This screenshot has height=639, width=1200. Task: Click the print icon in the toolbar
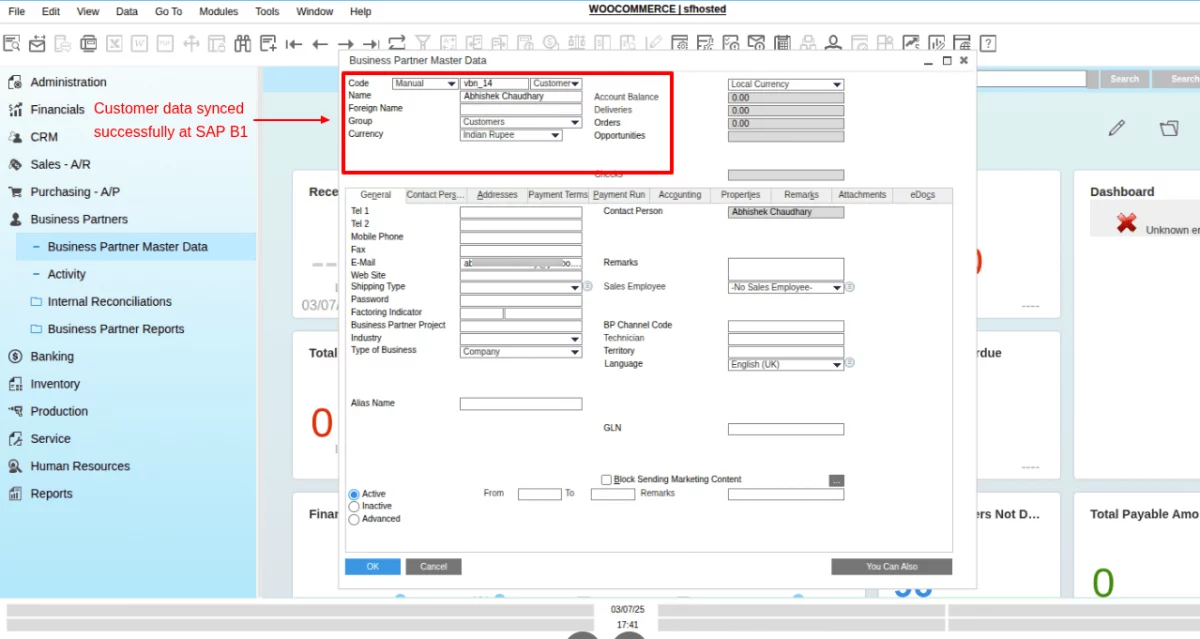[90, 43]
